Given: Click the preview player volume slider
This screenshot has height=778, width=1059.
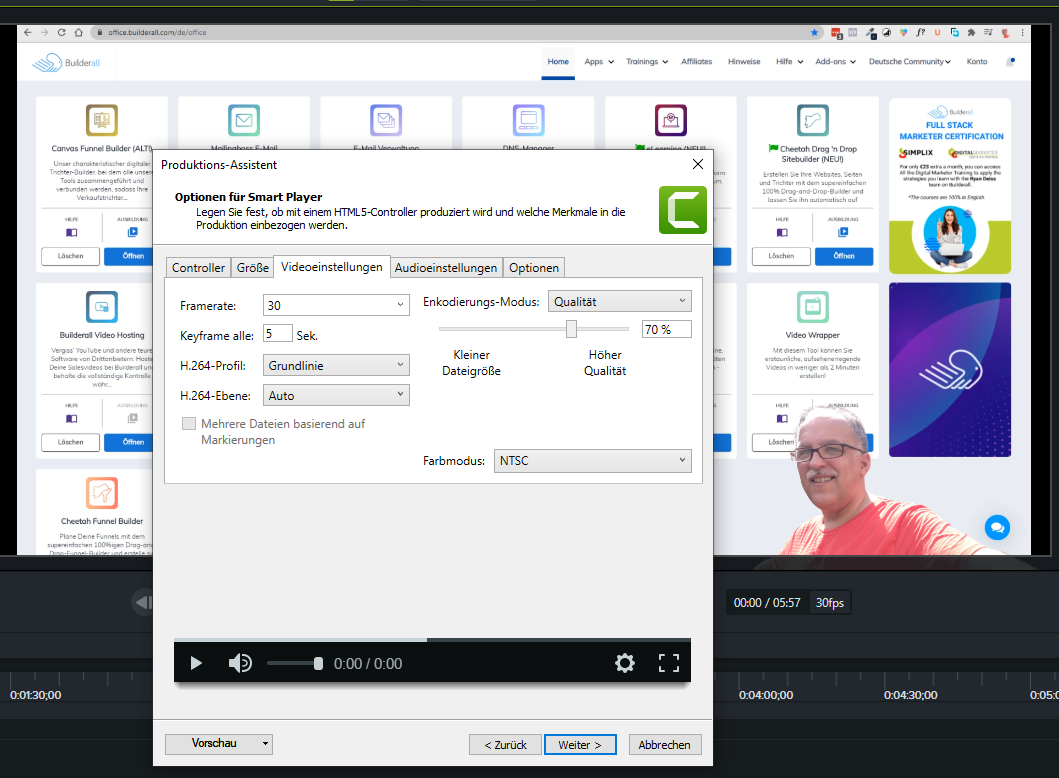Looking at the screenshot, I should 294,663.
